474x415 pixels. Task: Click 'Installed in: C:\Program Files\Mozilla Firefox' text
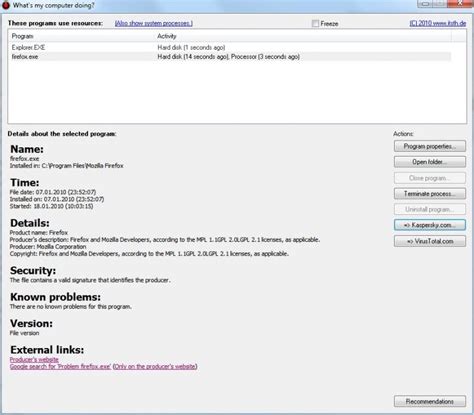[67, 166]
